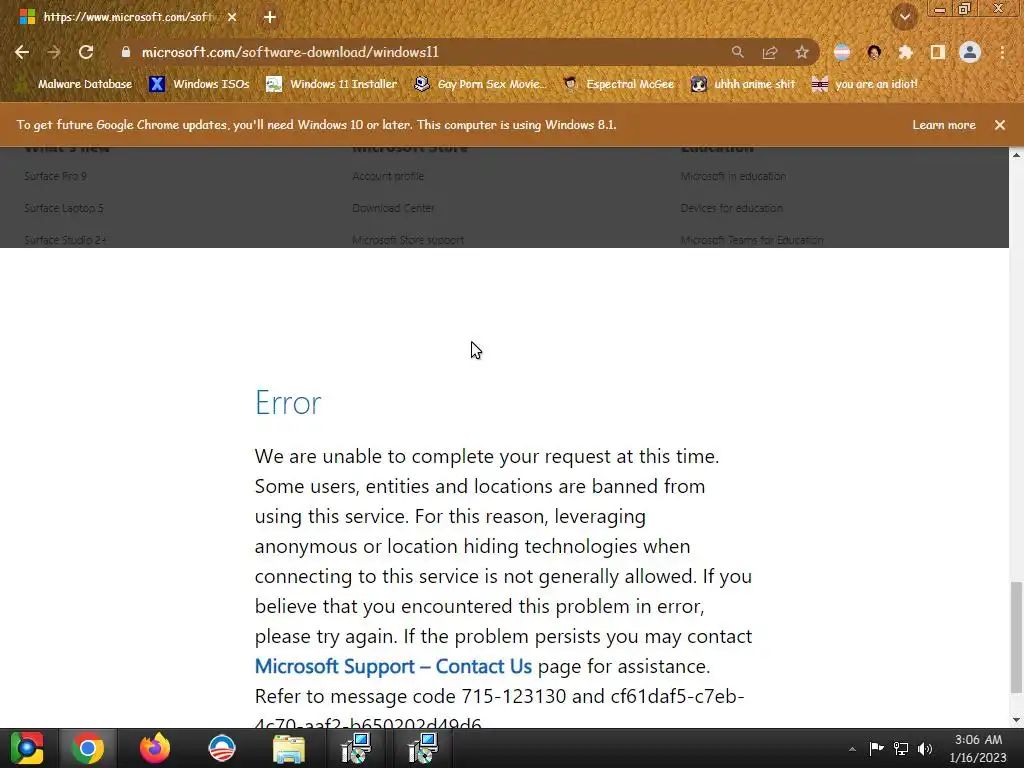1024x768 pixels.
Task: Open Microsoft Teams for Education link
Action: click(x=752, y=240)
